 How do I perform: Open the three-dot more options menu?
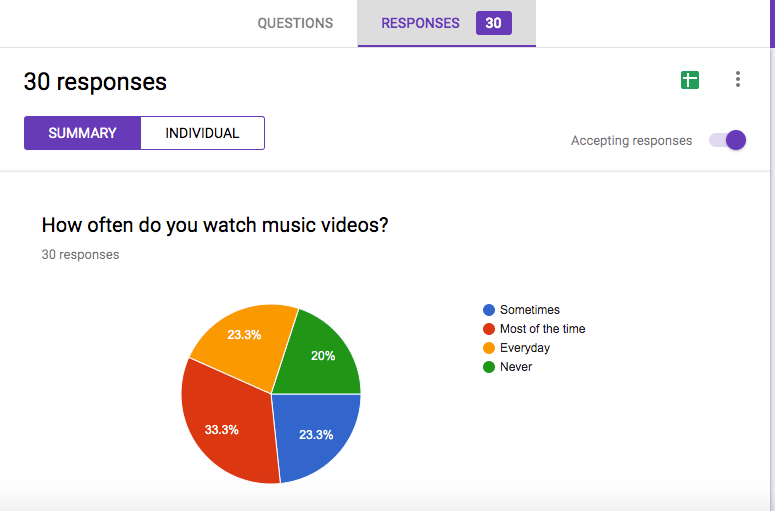click(737, 80)
